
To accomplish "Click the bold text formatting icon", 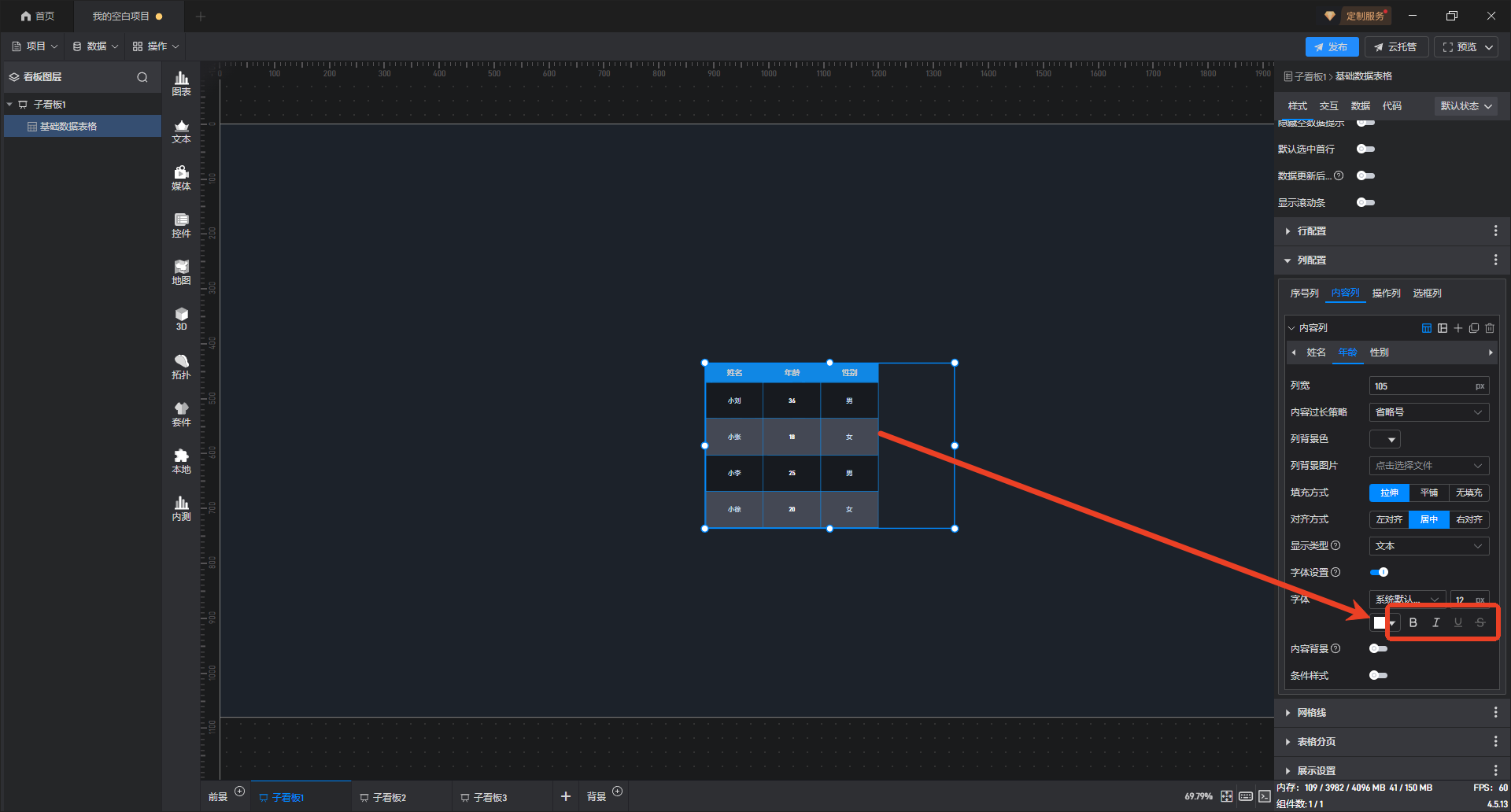I will (1413, 622).
